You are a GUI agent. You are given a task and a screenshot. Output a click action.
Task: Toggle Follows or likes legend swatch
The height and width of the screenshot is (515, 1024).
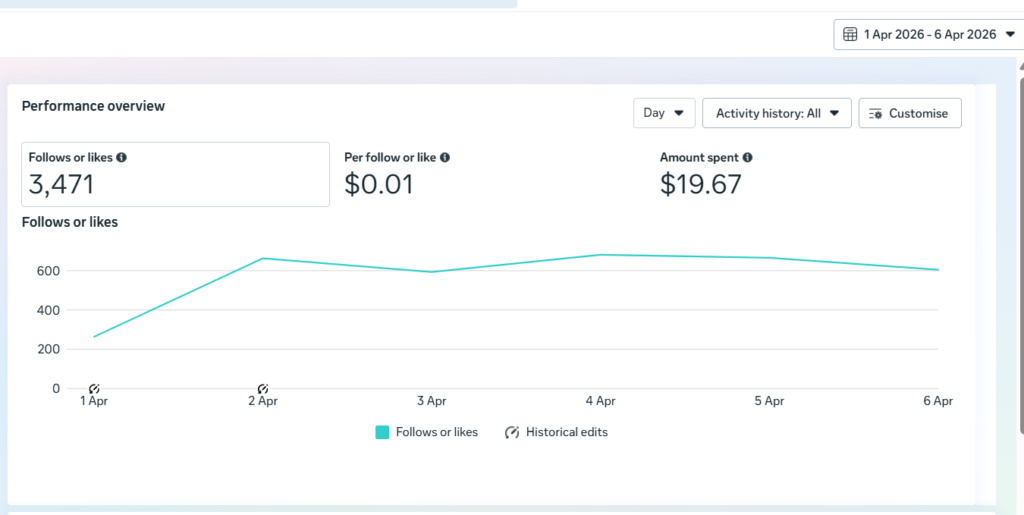382,432
